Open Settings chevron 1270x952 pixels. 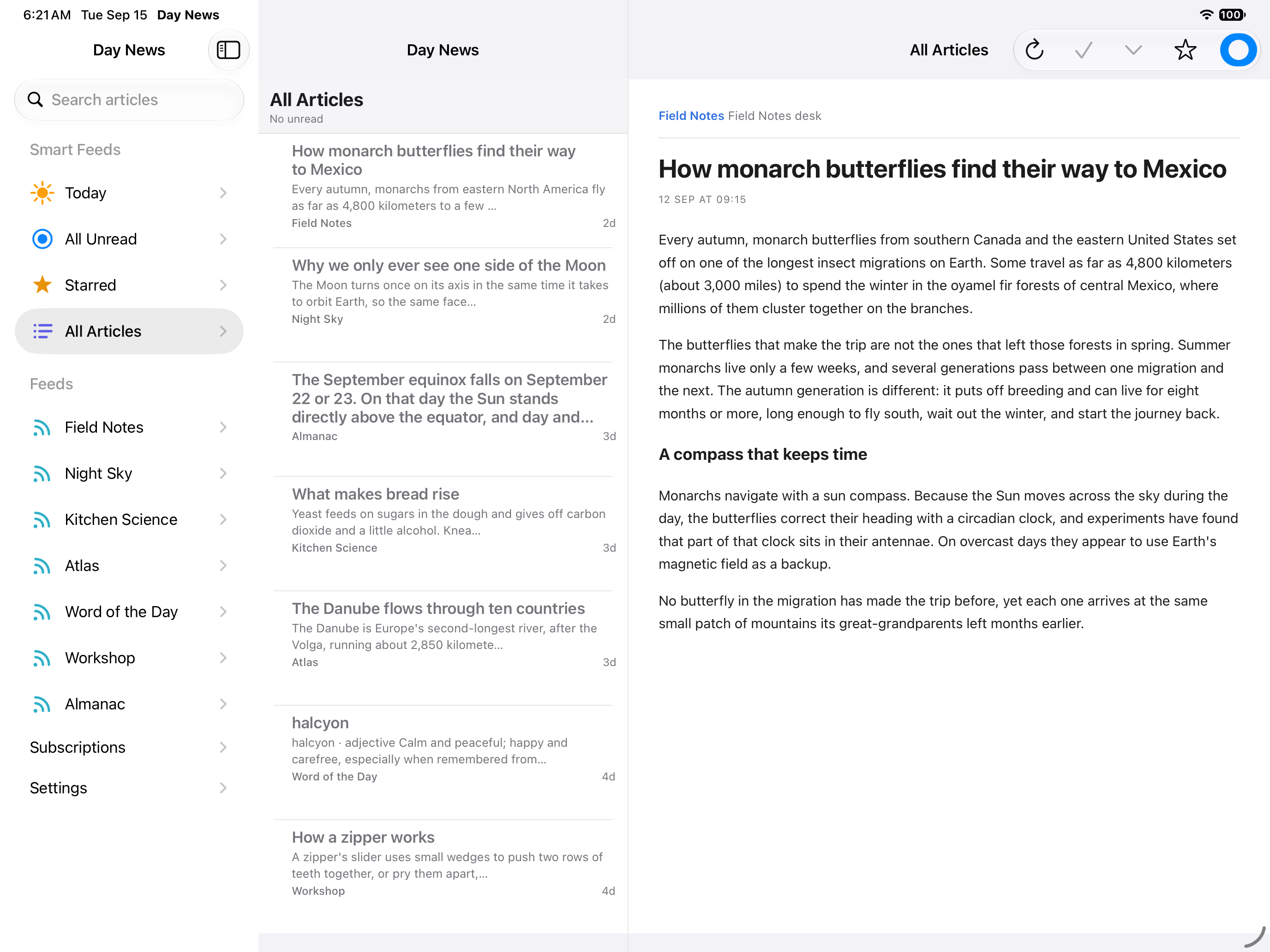223,788
